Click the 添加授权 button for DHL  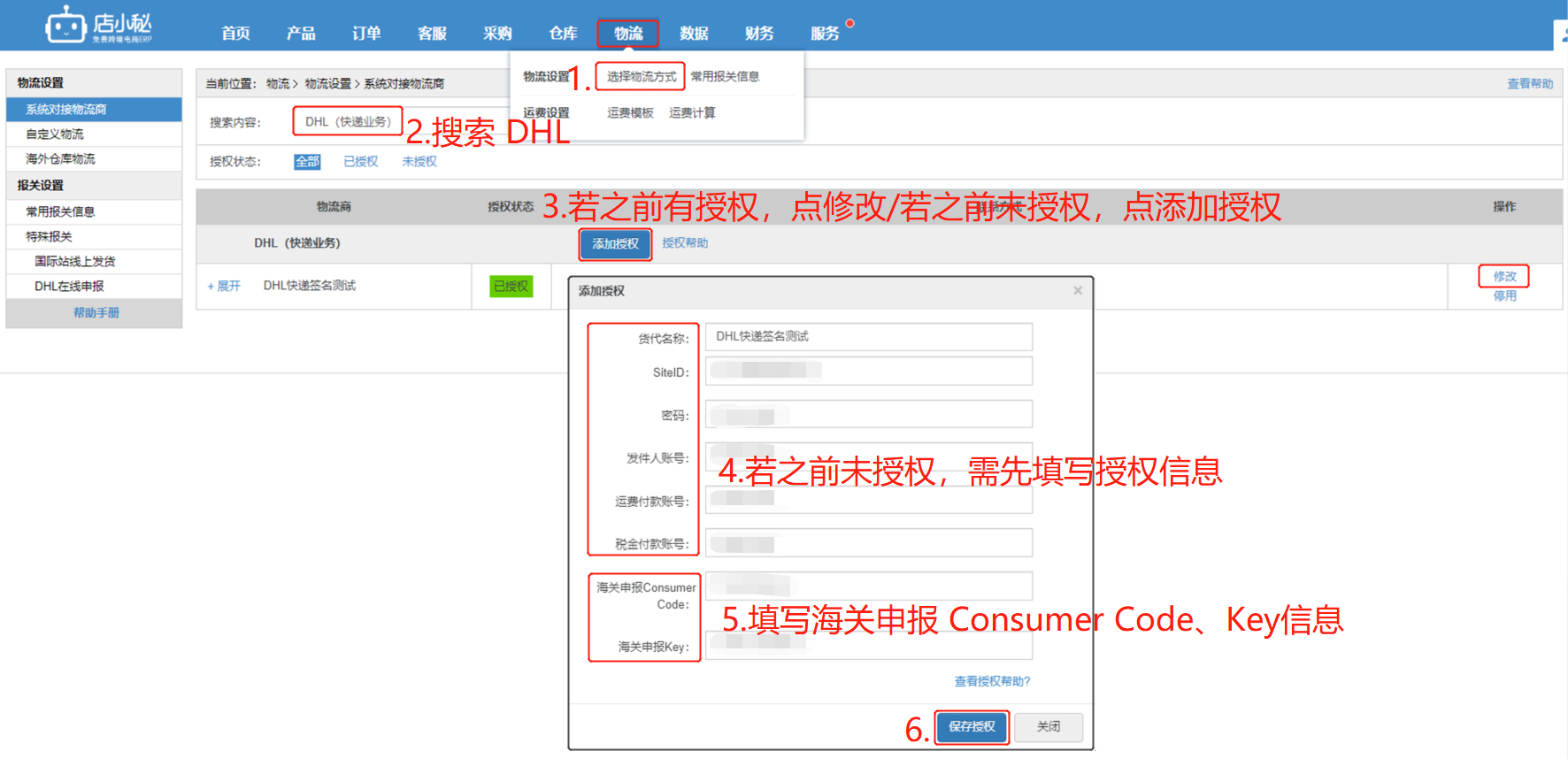(x=615, y=244)
